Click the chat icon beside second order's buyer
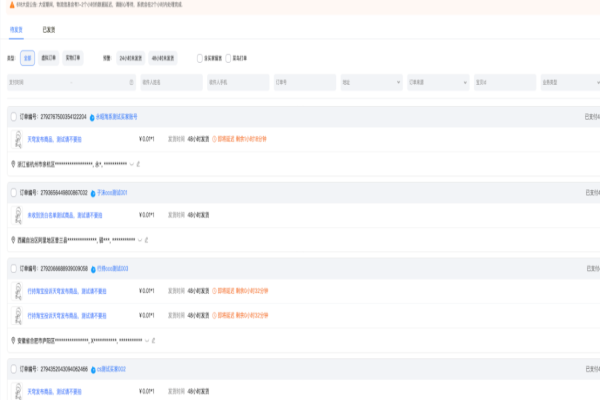This screenshot has width=600, height=400. pos(93,192)
